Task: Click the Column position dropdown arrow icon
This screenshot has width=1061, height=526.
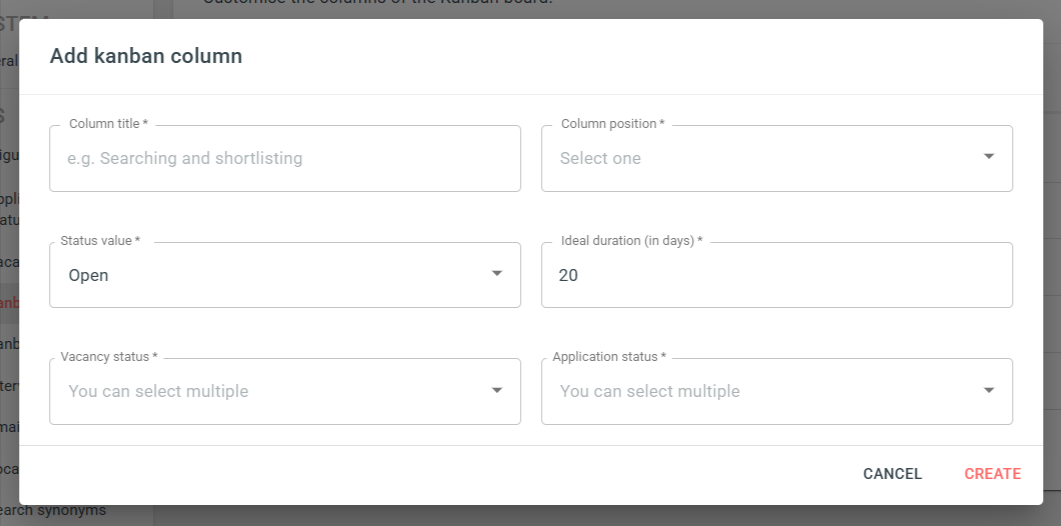Action: click(989, 156)
